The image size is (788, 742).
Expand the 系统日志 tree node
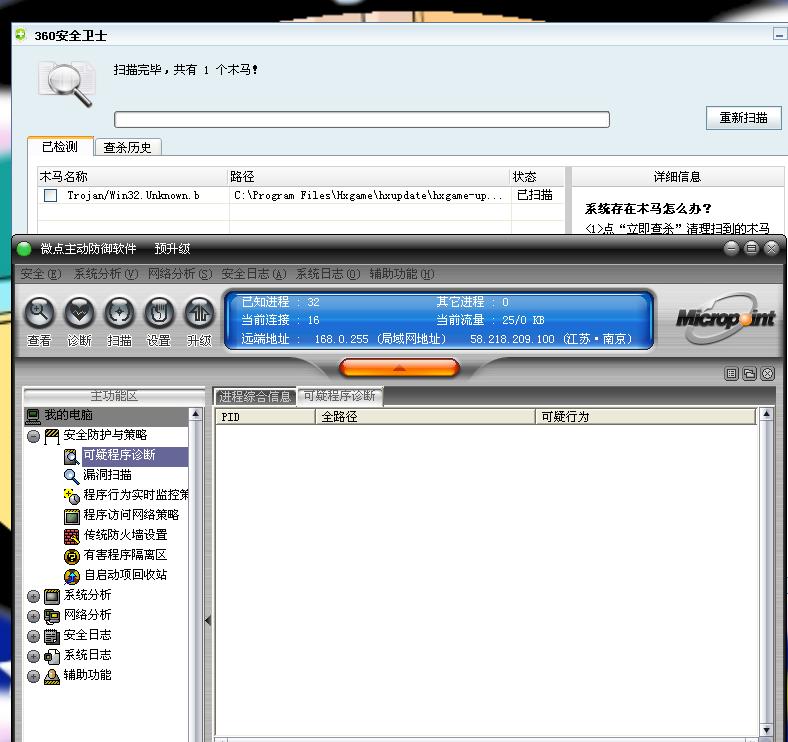pos(33,657)
